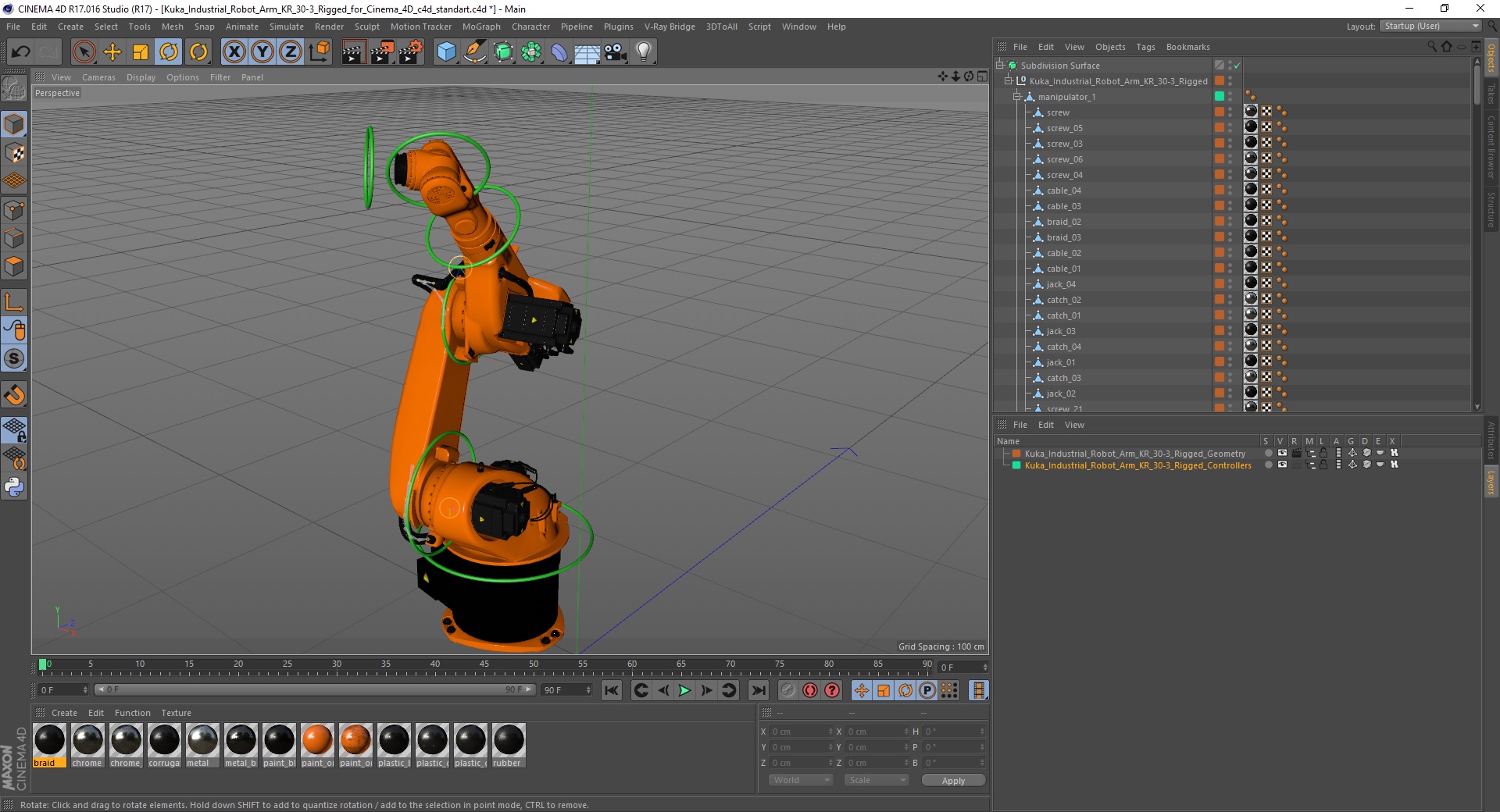The height and width of the screenshot is (812, 1500).
Task: Go to start of animation
Action: [612, 690]
